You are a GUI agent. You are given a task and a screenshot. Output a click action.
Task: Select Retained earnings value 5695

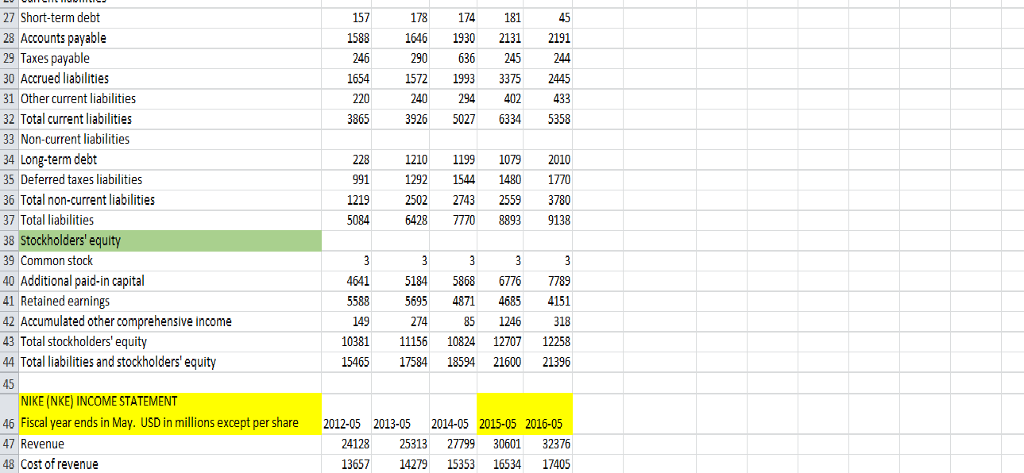pos(400,301)
